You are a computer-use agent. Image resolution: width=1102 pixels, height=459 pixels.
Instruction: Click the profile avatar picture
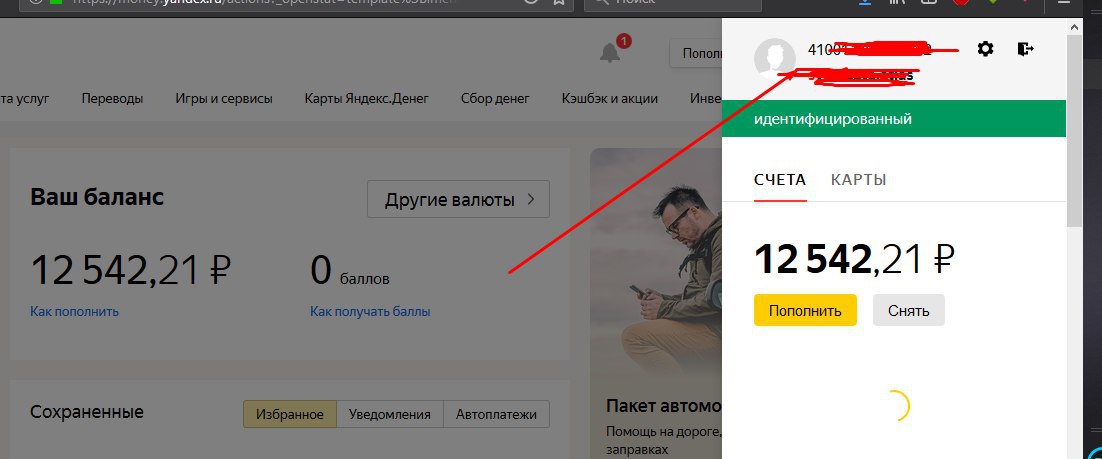tap(774, 58)
